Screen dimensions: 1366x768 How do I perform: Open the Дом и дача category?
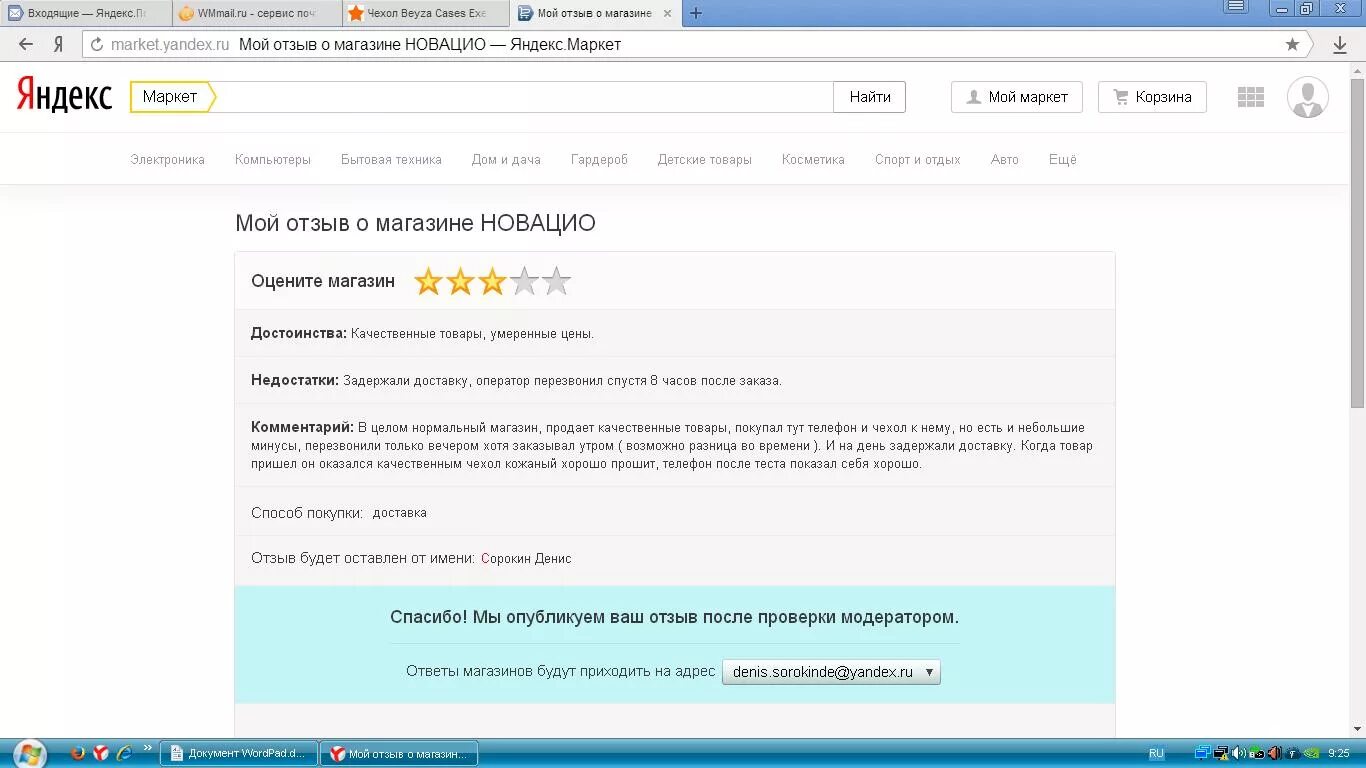point(506,160)
